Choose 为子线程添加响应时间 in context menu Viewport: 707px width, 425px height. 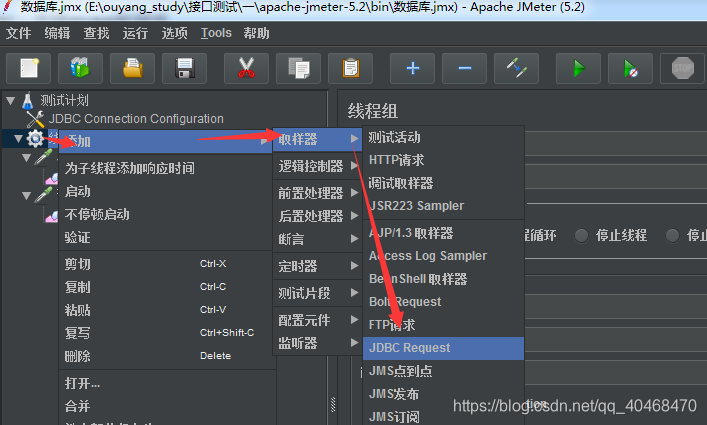pos(166,168)
